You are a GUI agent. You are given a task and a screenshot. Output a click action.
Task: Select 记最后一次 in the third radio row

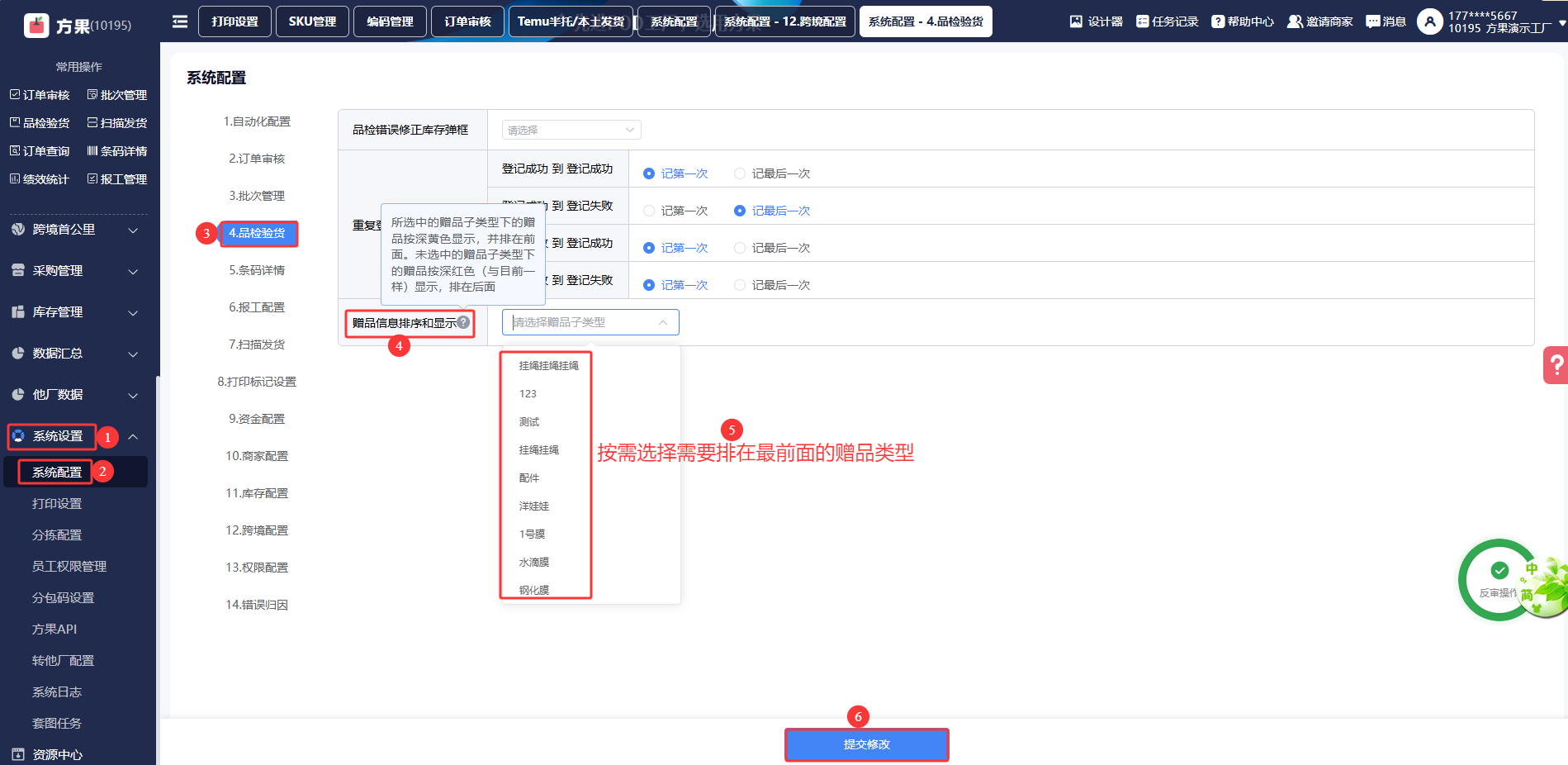[x=740, y=248]
